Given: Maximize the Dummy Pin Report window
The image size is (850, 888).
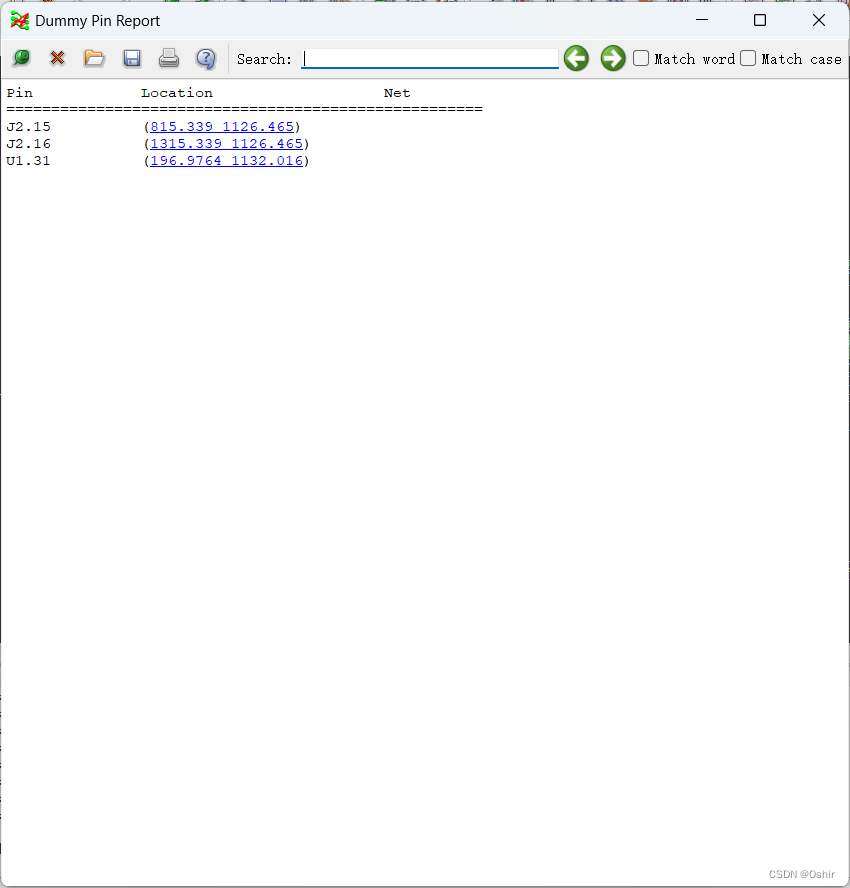Looking at the screenshot, I should pos(760,20).
